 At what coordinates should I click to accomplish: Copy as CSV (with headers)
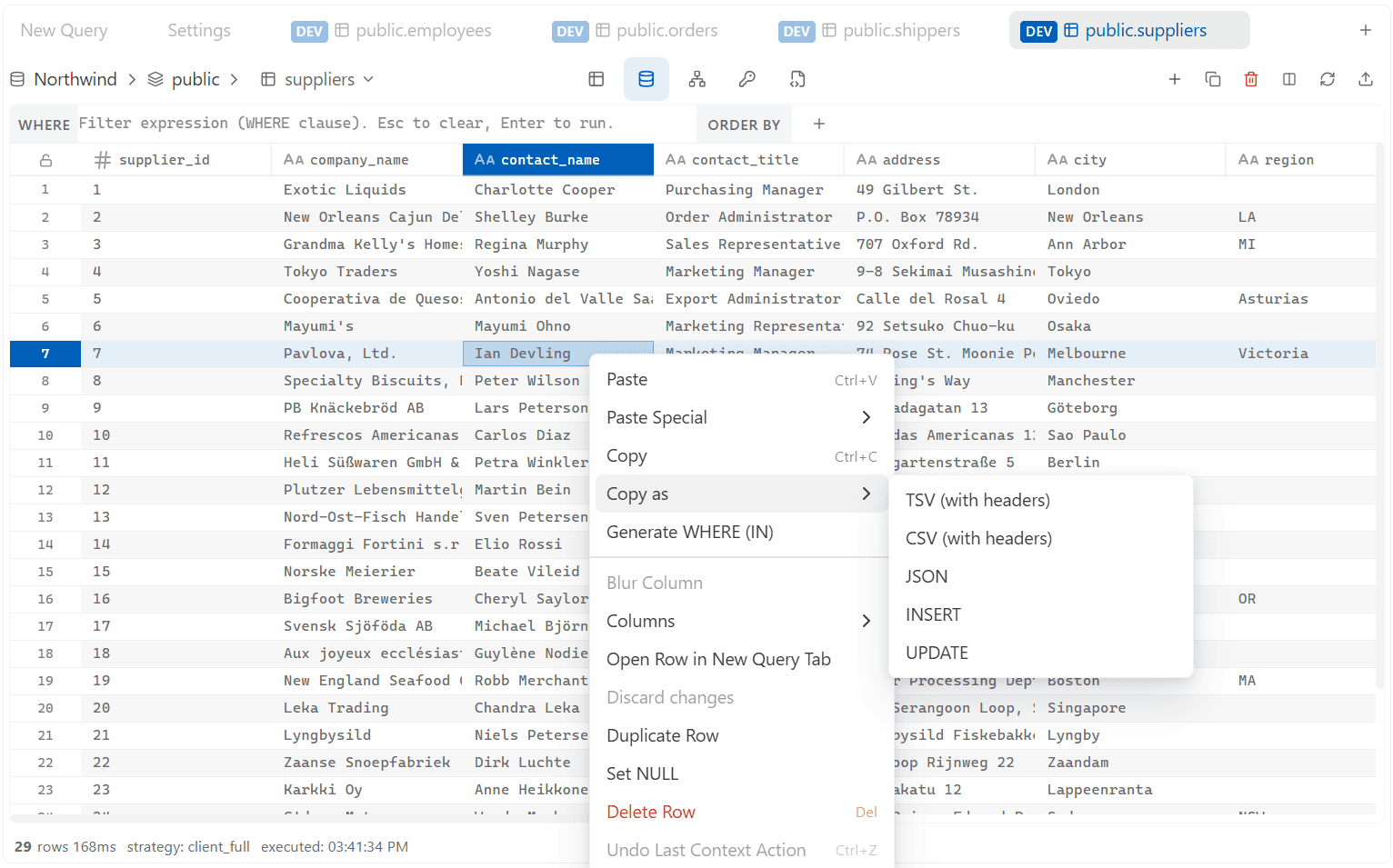tap(1040, 538)
